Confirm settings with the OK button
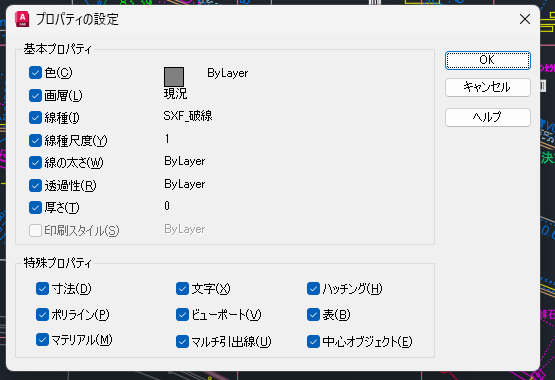 pos(488,60)
